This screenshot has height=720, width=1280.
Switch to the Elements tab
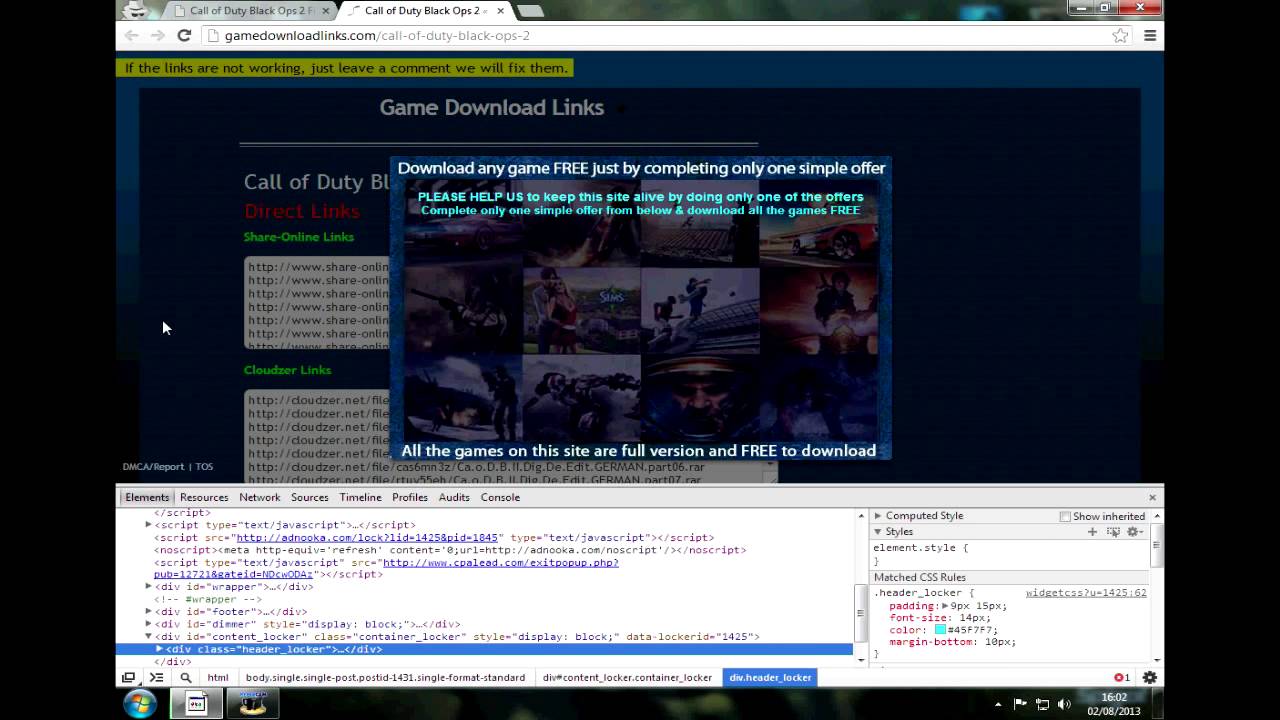pos(147,497)
